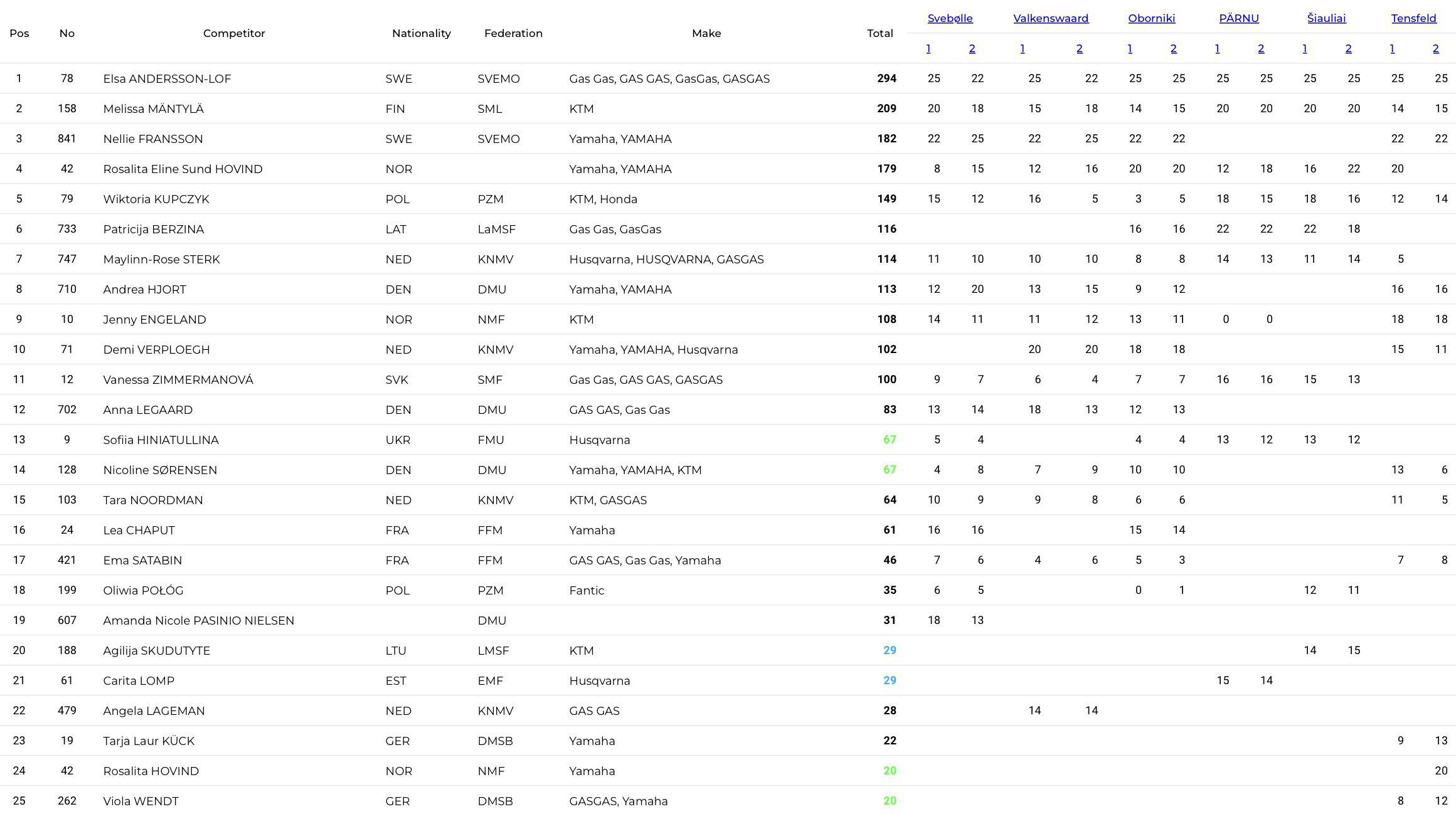Select competitor Viola WENDT
This screenshot has height=814, width=1456.
click(x=141, y=801)
